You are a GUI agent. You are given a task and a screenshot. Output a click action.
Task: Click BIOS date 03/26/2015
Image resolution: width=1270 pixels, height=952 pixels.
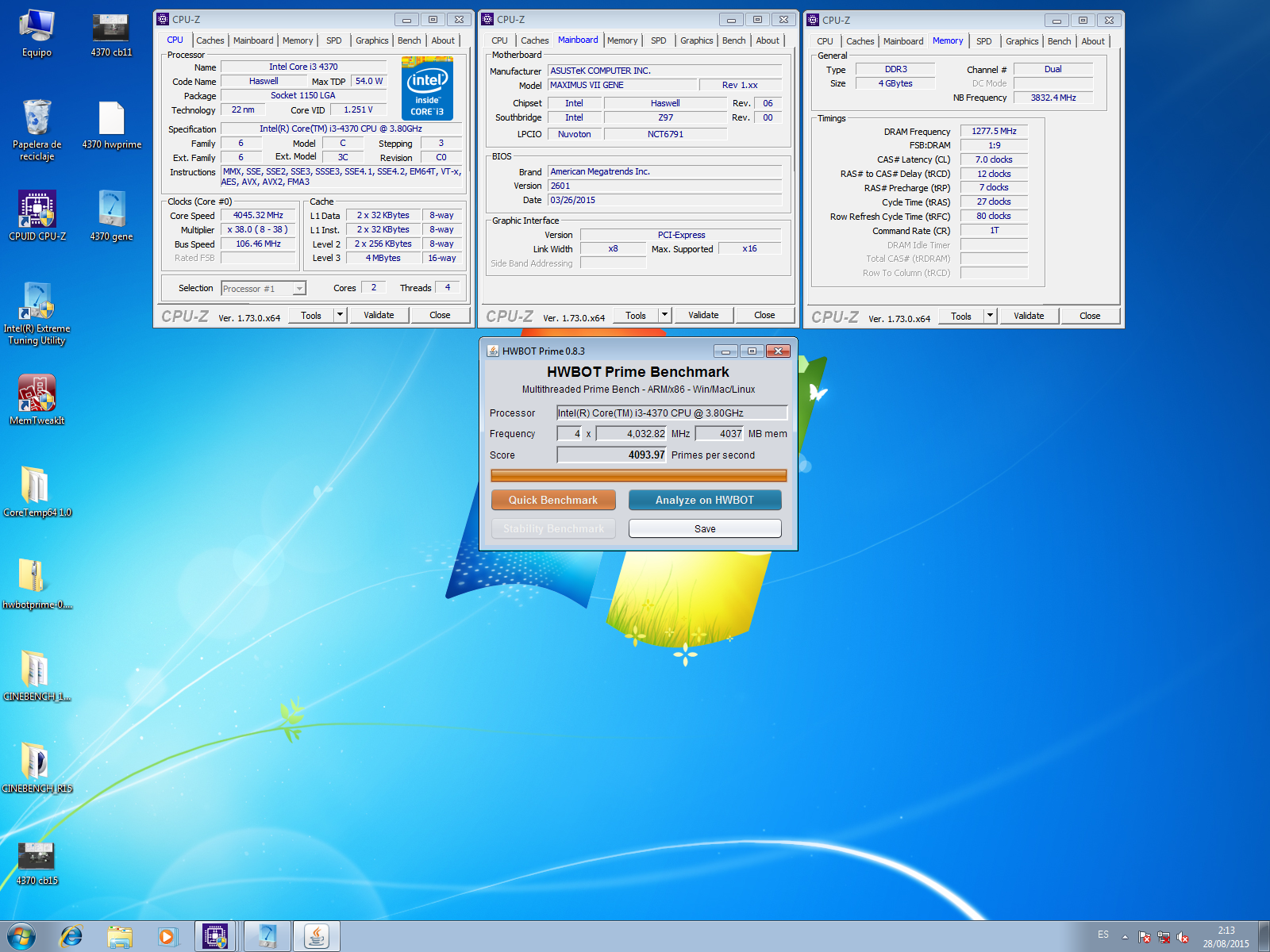573,200
